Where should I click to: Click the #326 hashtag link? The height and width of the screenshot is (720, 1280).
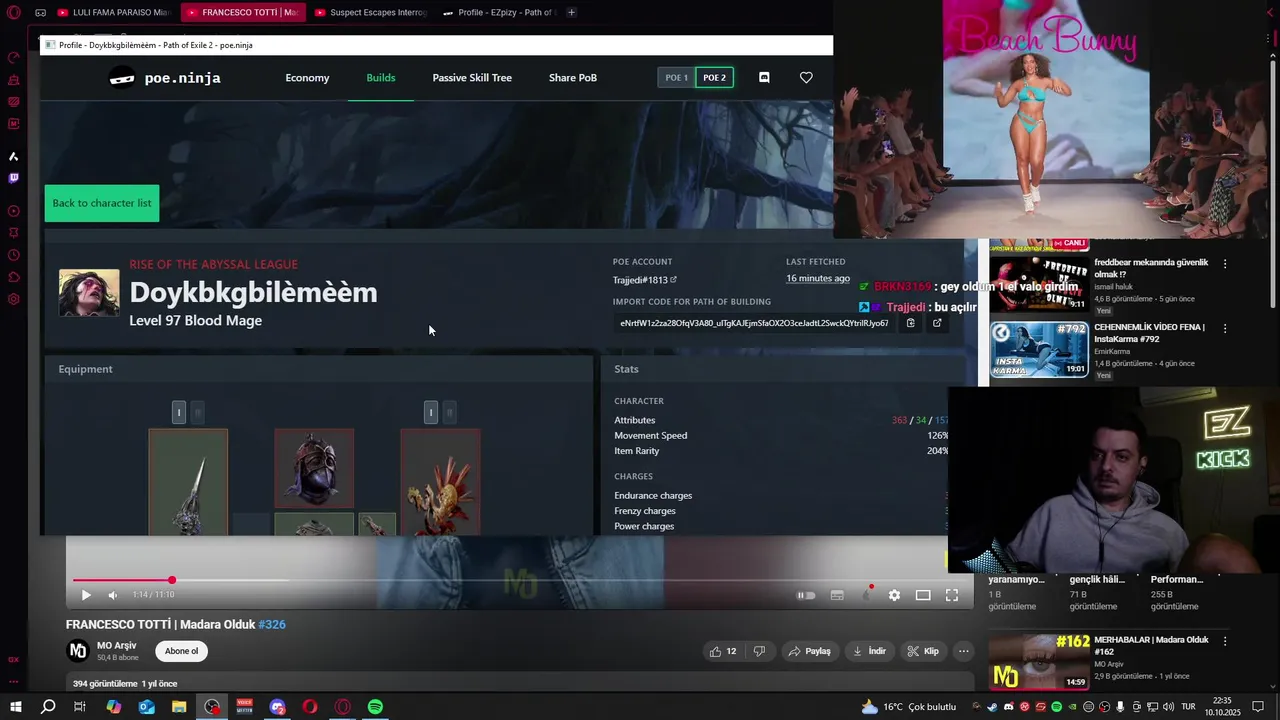tap(272, 624)
